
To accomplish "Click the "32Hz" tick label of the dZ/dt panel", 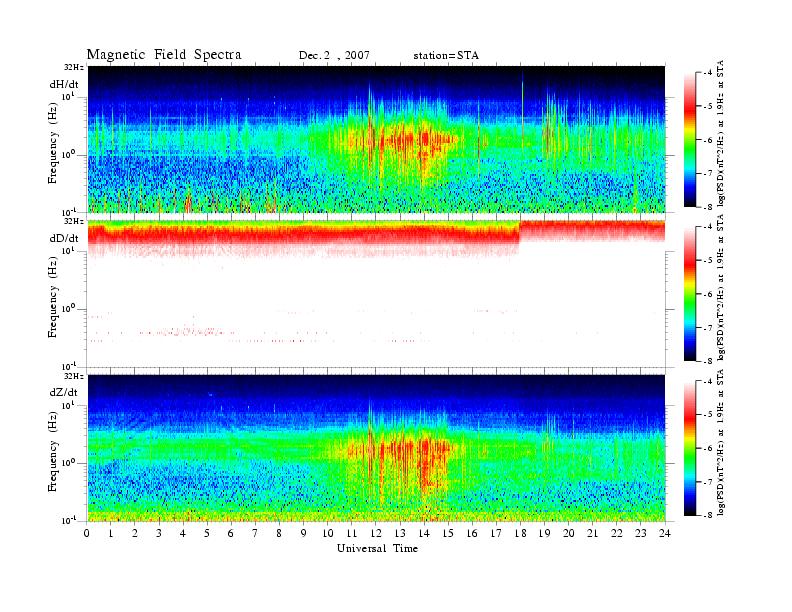I will 74,376.
